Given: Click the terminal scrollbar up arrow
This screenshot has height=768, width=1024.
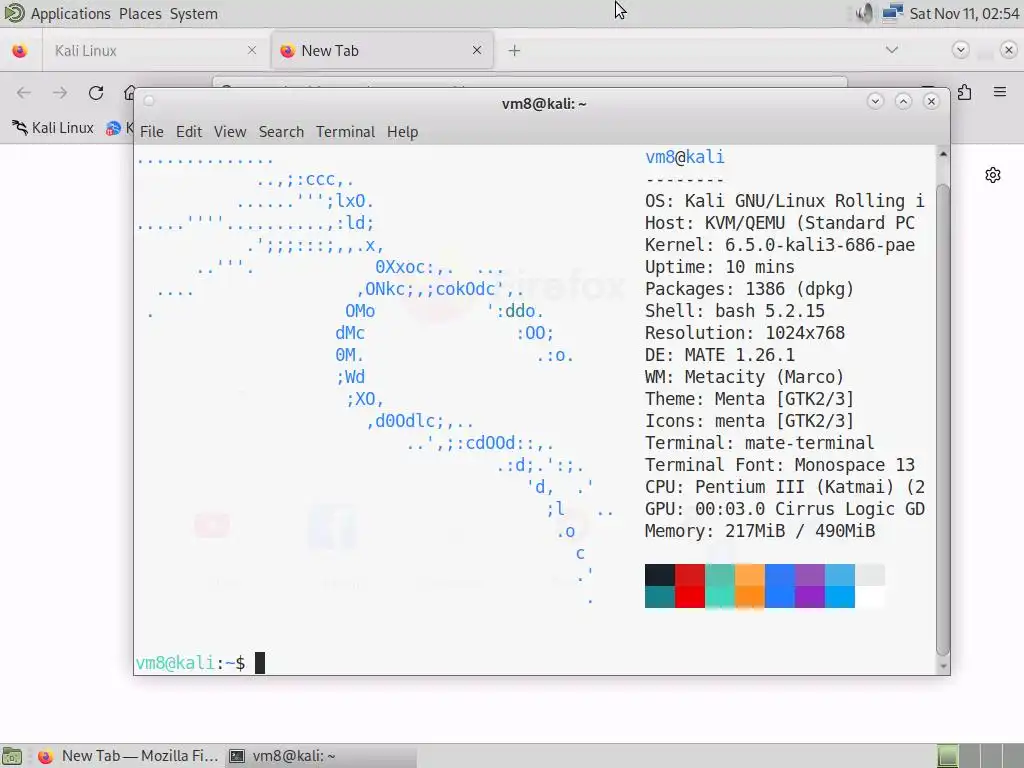Looking at the screenshot, I should point(942,154).
